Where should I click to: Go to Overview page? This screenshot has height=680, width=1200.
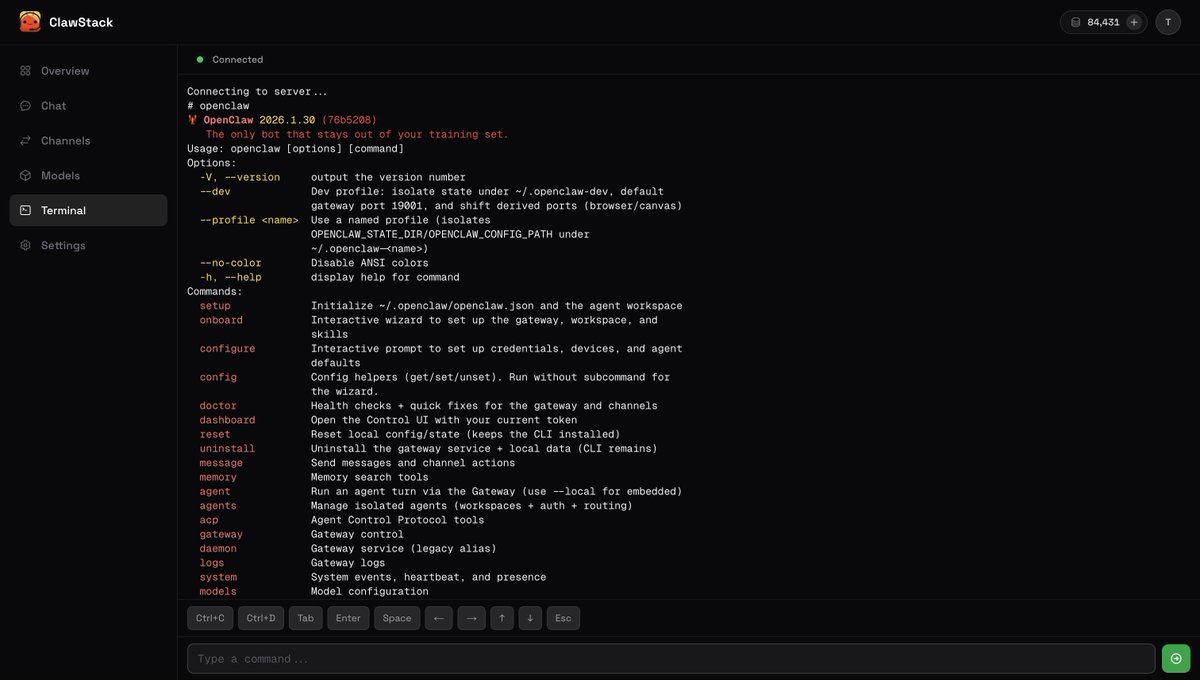[88, 71]
